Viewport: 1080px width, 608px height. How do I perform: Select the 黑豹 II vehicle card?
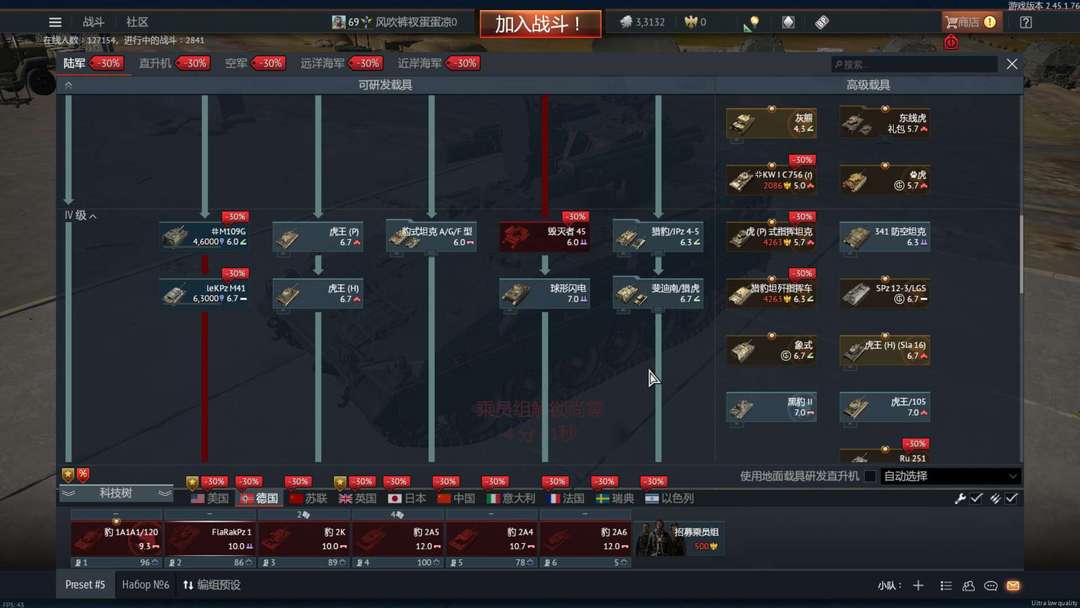pos(771,407)
